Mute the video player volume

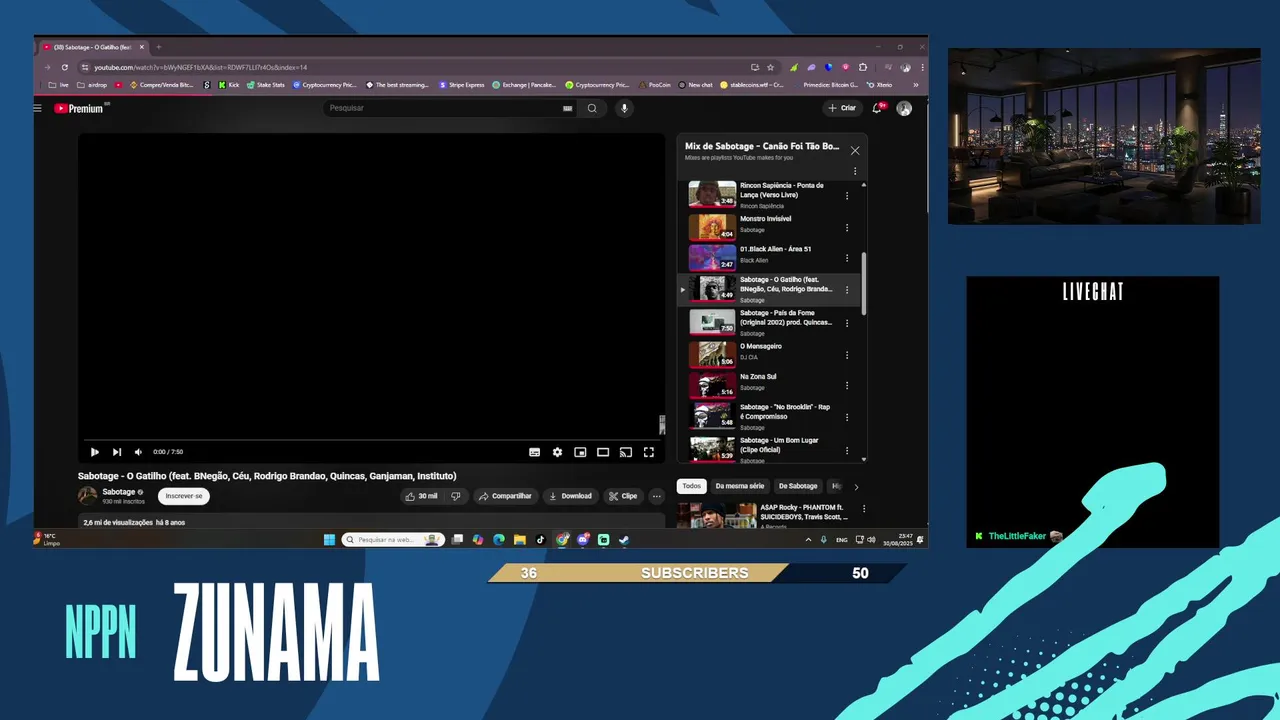point(138,452)
